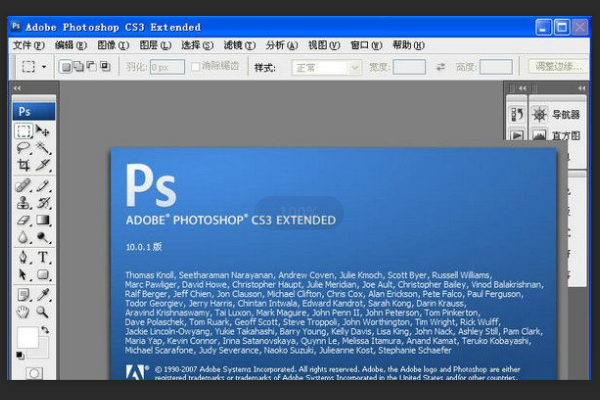This screenshot has width=600, height=400.
Task: Select the History Brush tool
Action: (43, 202)
